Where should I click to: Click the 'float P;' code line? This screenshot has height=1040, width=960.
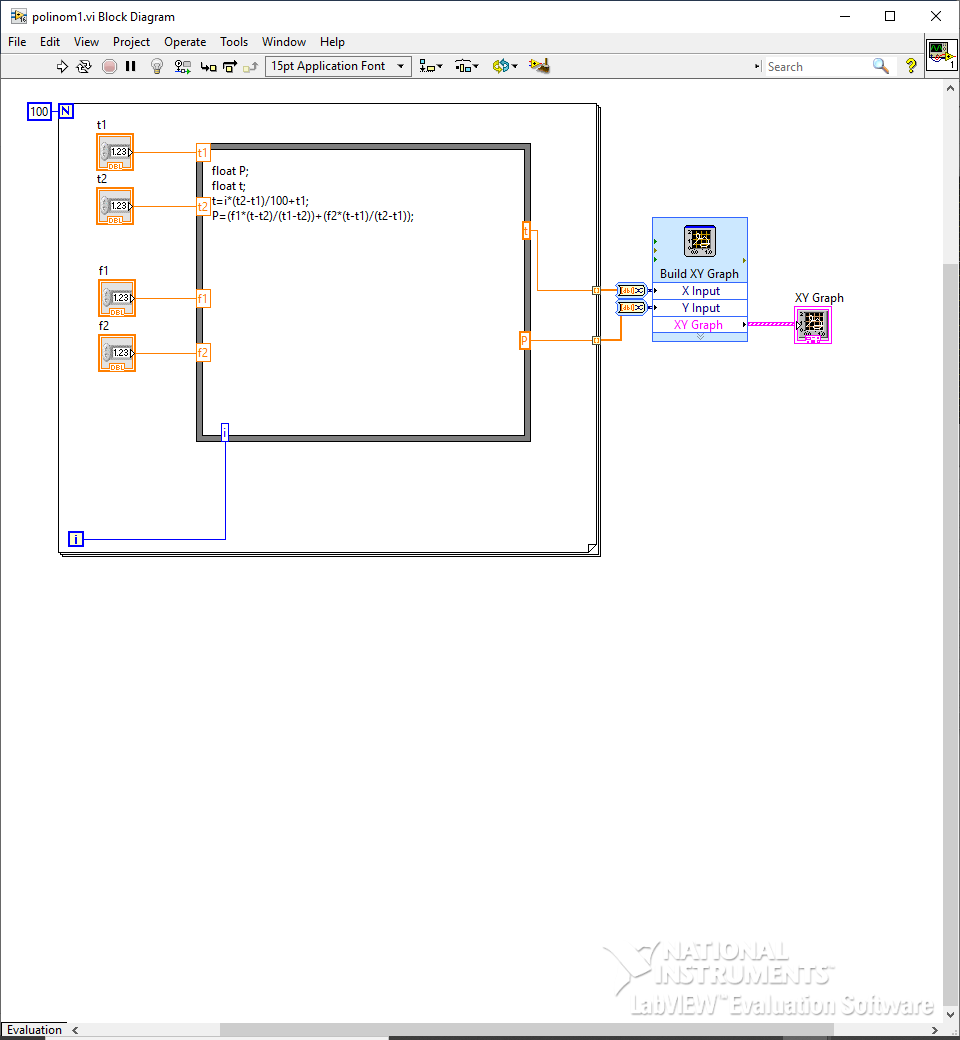click(x=230, y=171)
